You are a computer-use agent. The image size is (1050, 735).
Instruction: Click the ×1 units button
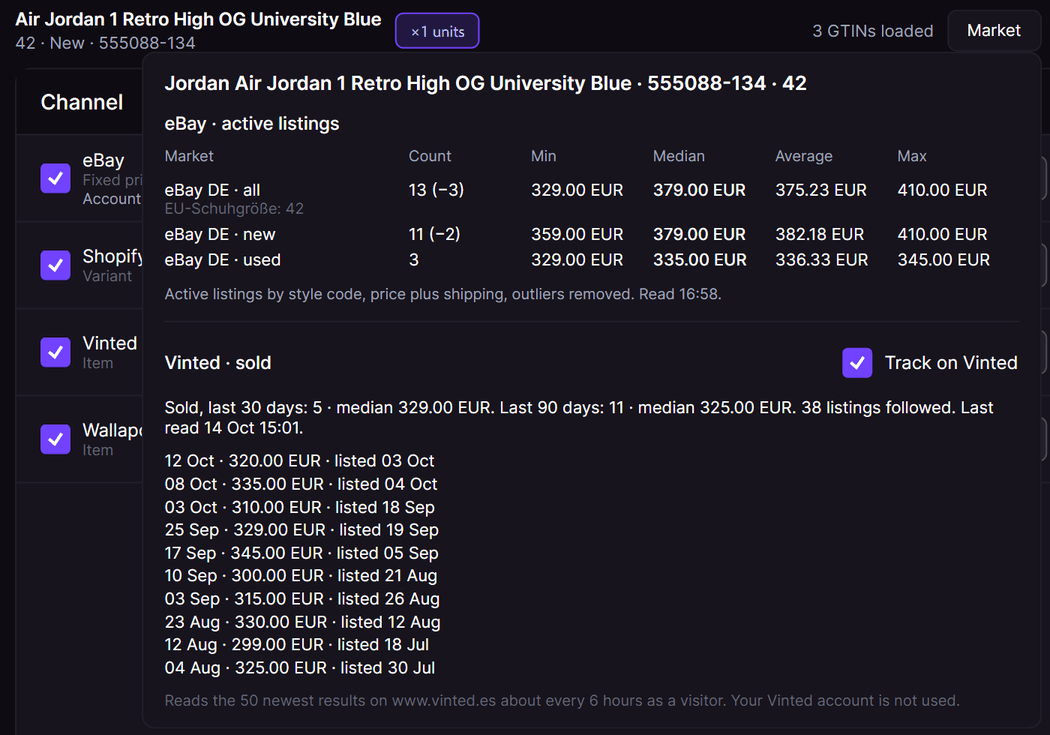pyautogui.click(x=437, y=31)
